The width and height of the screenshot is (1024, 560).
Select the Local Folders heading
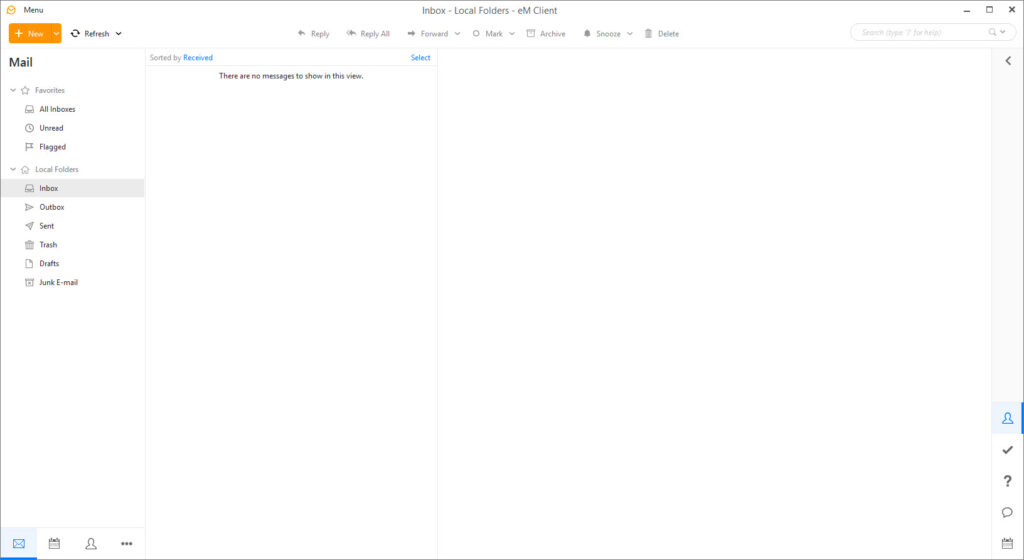click(50, 169)
